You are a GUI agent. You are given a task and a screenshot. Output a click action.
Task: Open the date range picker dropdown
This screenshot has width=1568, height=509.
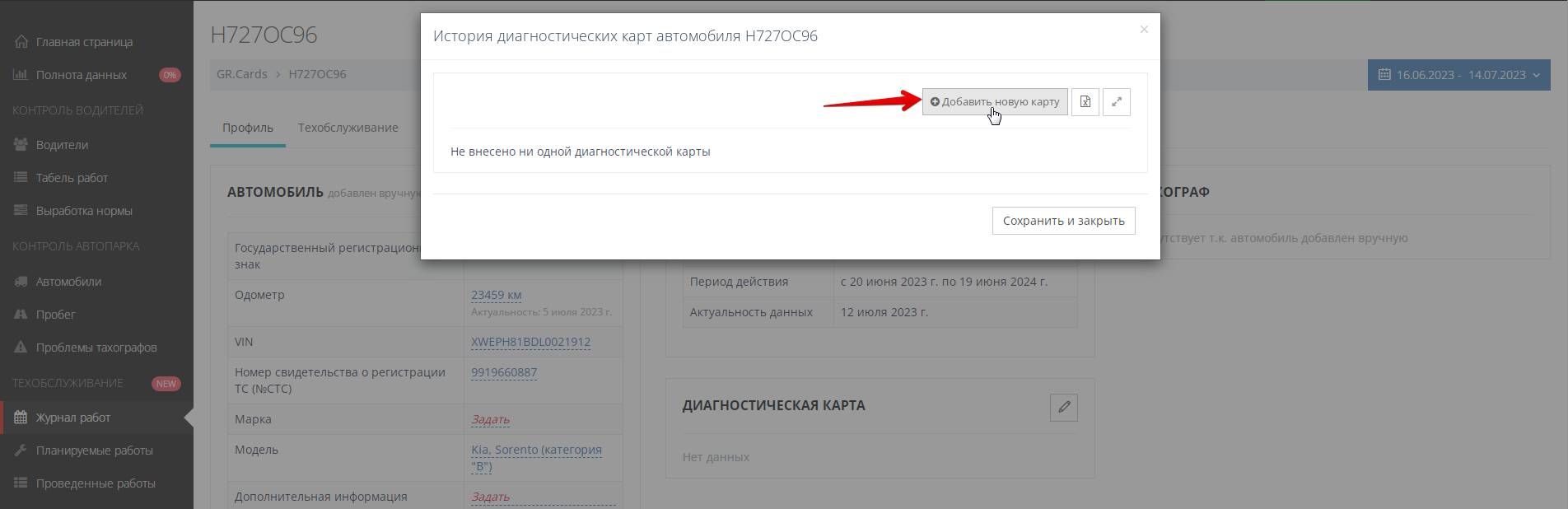(x=1458, y=75)
